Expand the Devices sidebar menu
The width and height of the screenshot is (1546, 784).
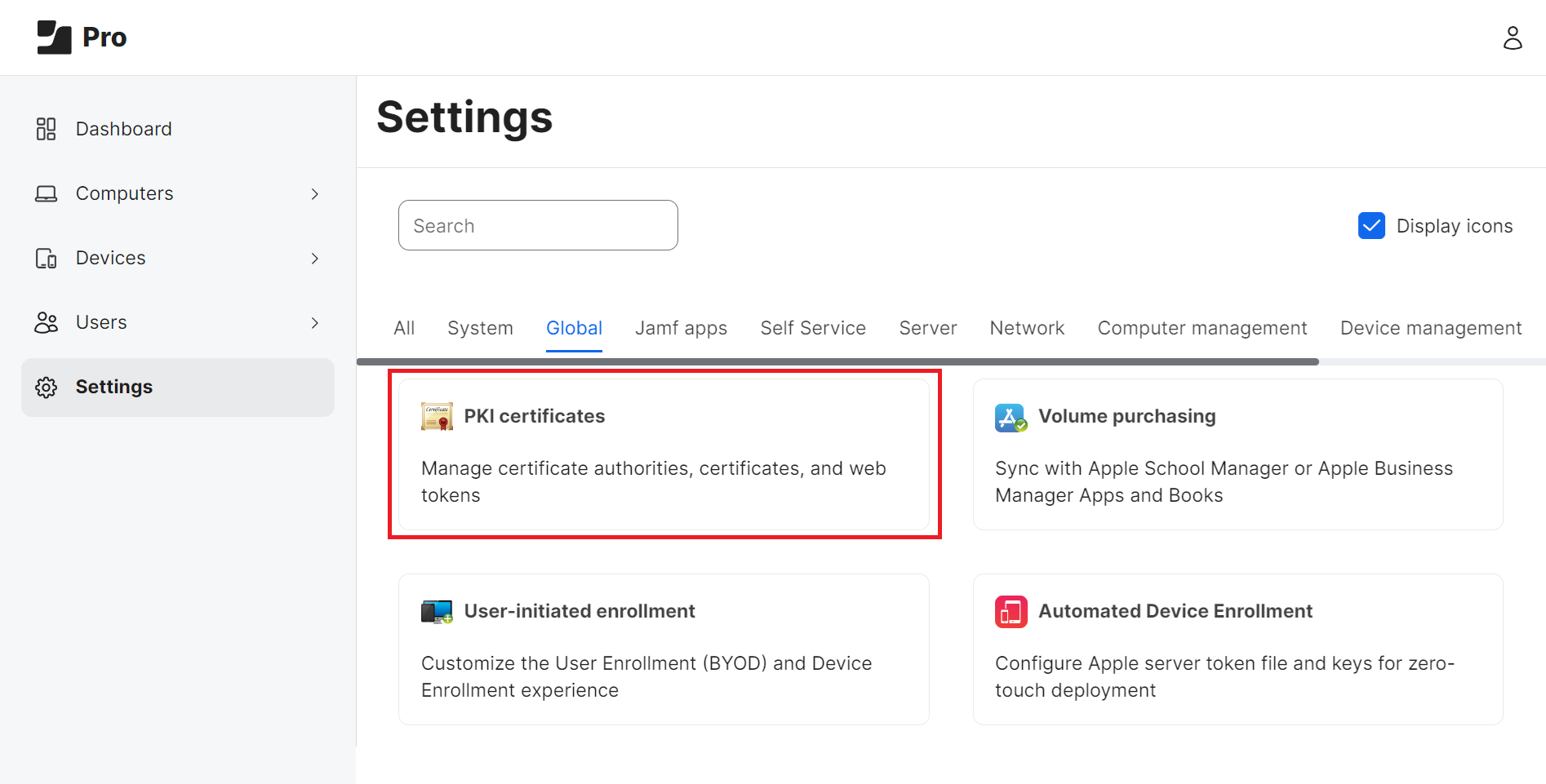(314, 259)
